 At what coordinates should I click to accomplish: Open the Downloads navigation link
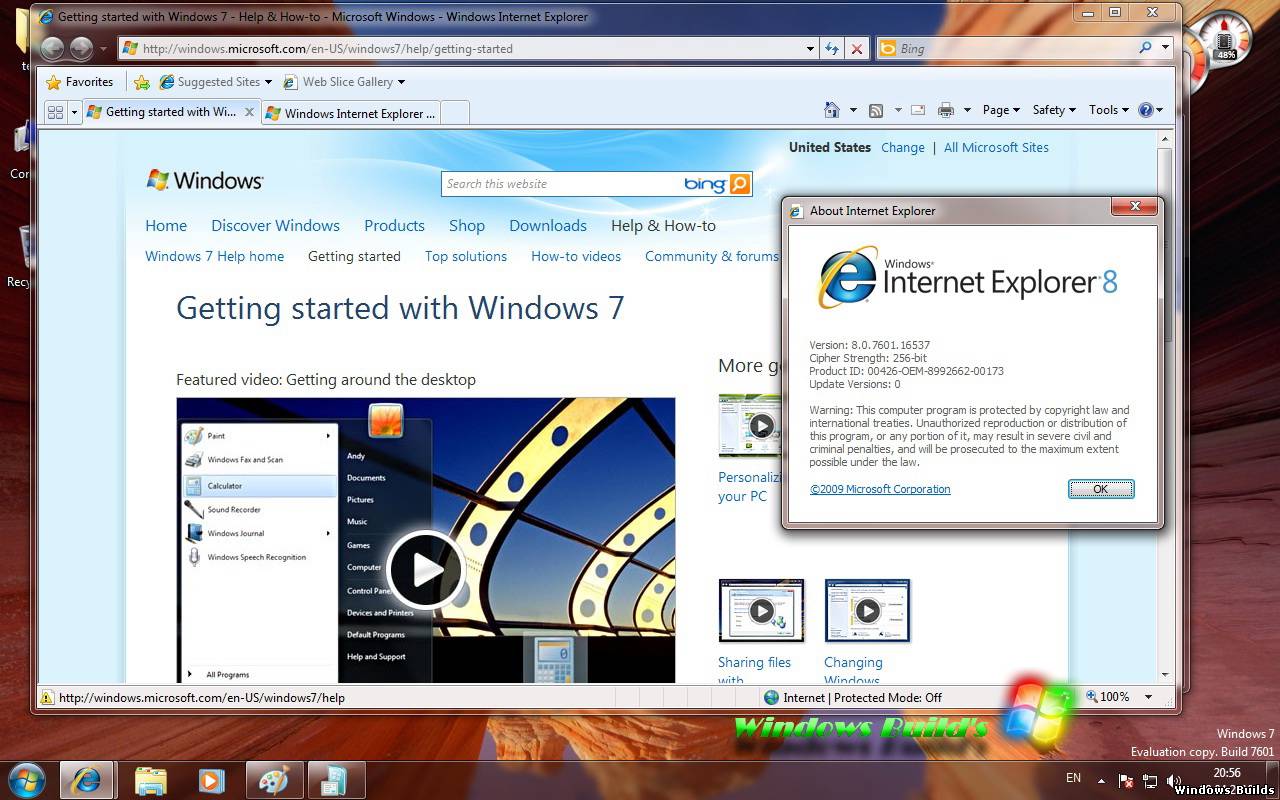548,226
